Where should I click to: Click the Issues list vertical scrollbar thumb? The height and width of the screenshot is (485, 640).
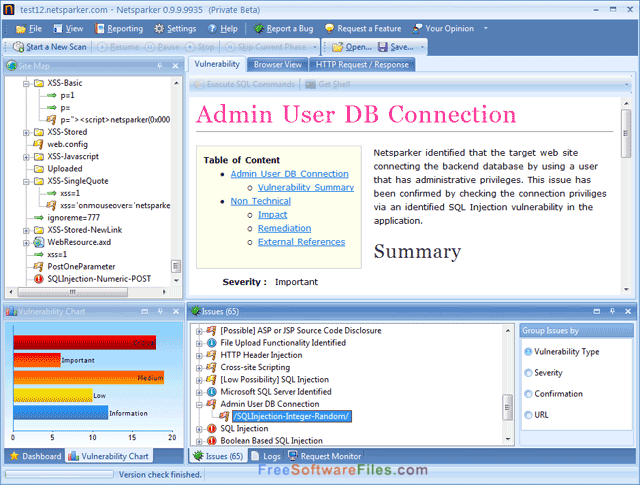point(507,407)
